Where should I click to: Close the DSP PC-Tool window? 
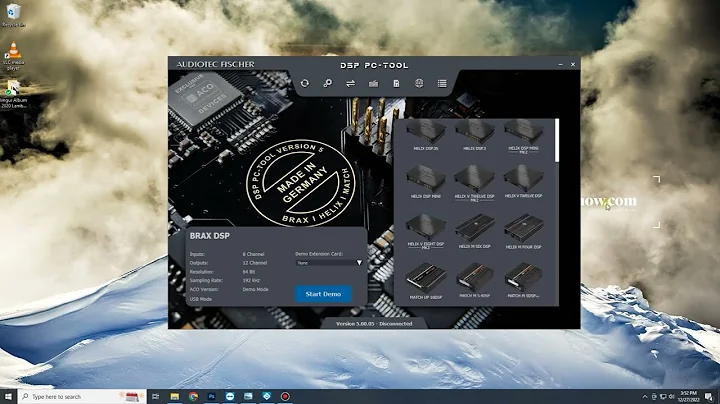pos(573,65)
